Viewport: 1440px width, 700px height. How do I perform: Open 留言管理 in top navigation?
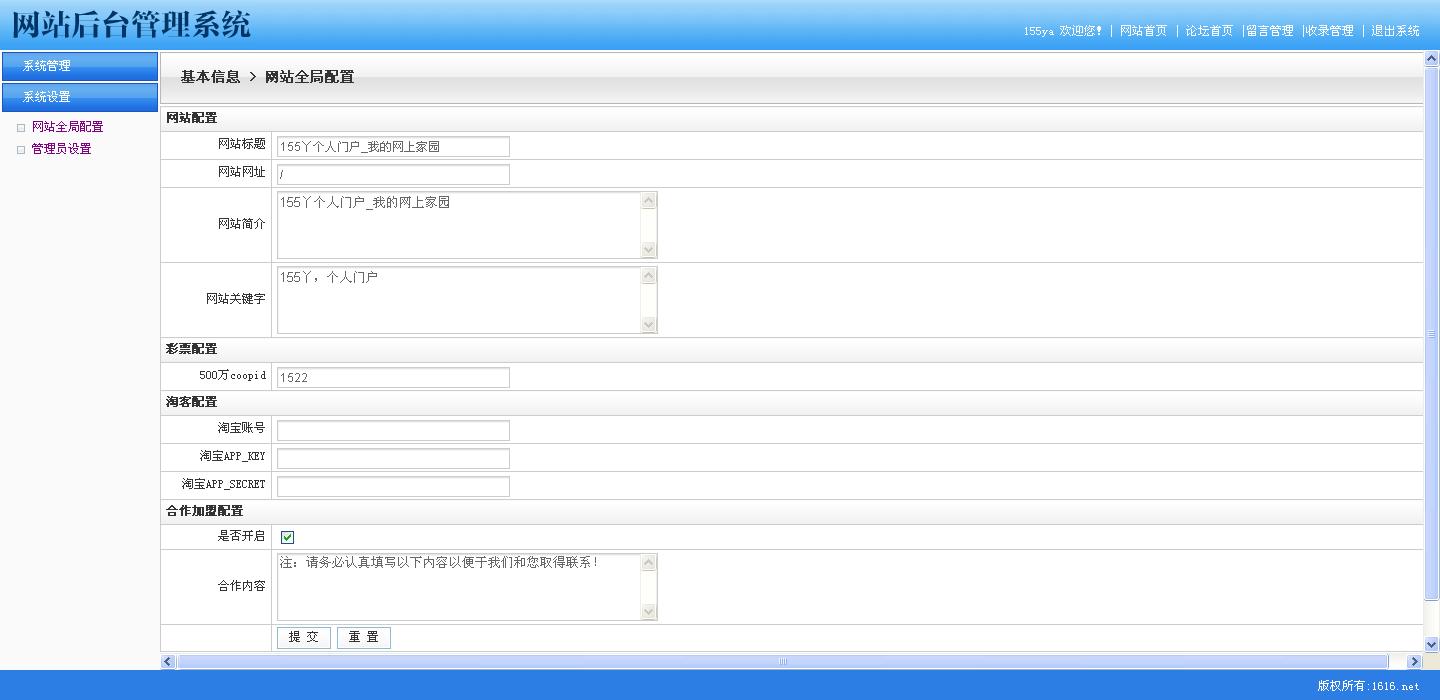point(1270,31)
